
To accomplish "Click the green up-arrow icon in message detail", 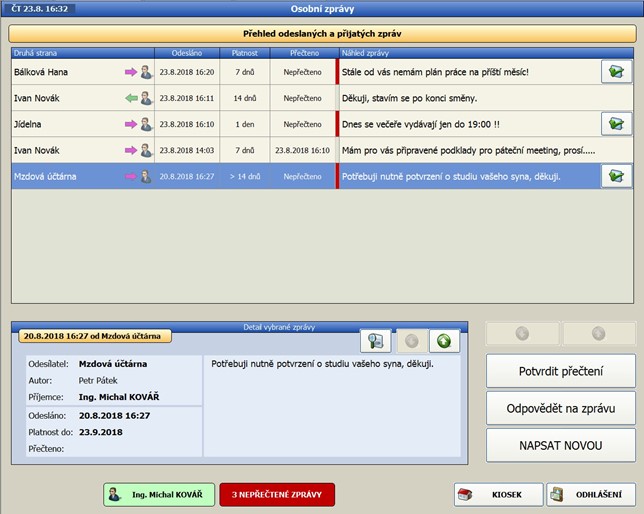I will click(x=444, y=341).
